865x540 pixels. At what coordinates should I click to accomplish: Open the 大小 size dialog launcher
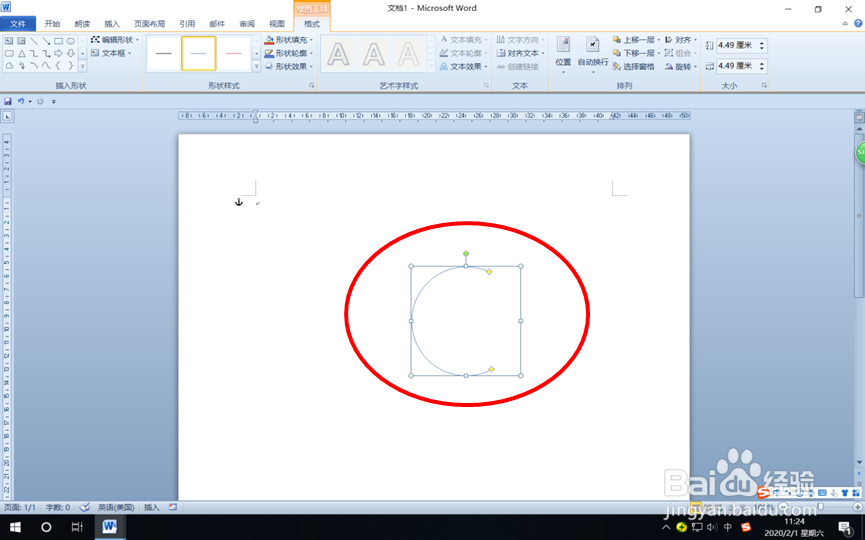coord(764,85)
